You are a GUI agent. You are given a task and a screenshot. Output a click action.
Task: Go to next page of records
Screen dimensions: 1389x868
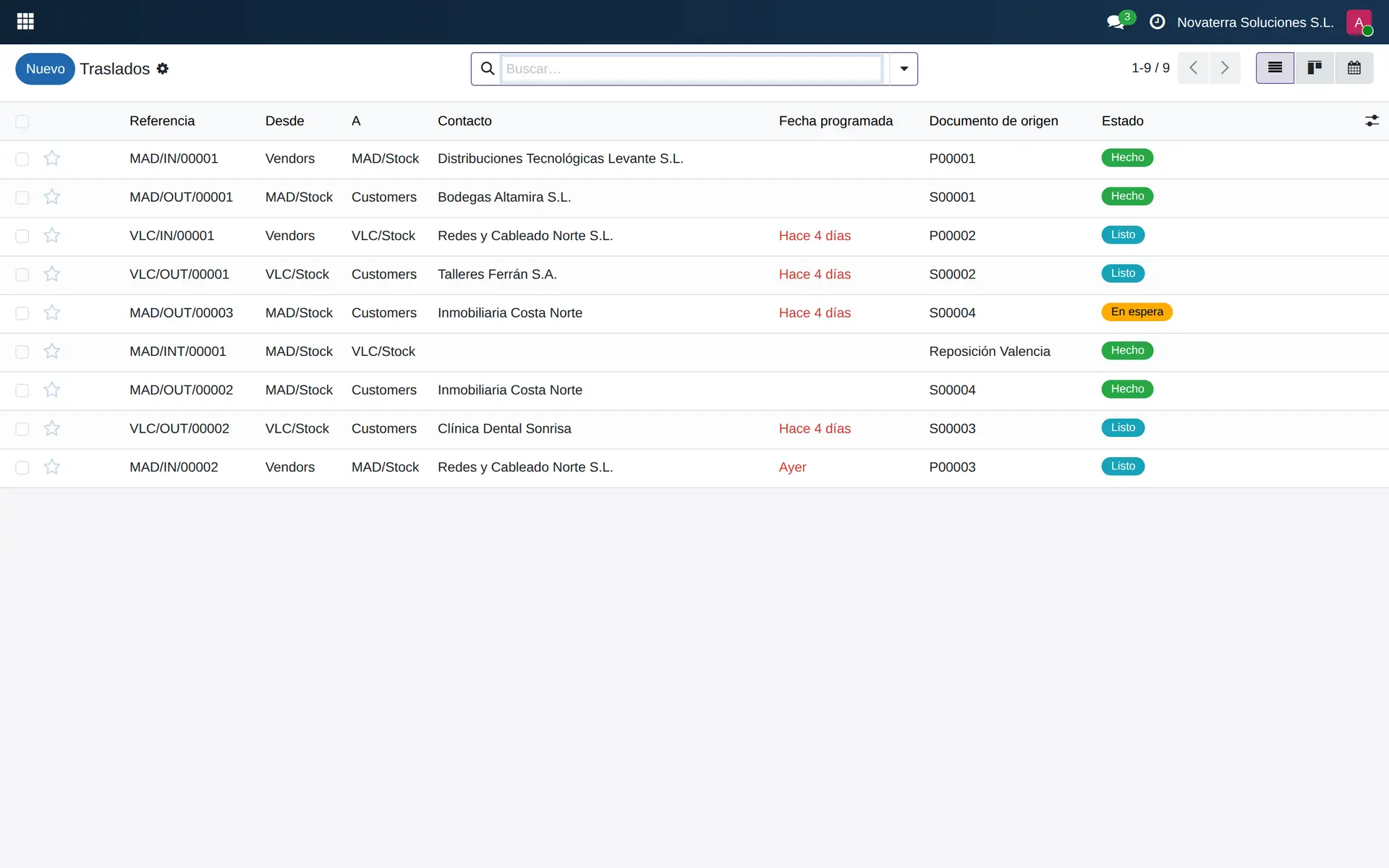1225,68
